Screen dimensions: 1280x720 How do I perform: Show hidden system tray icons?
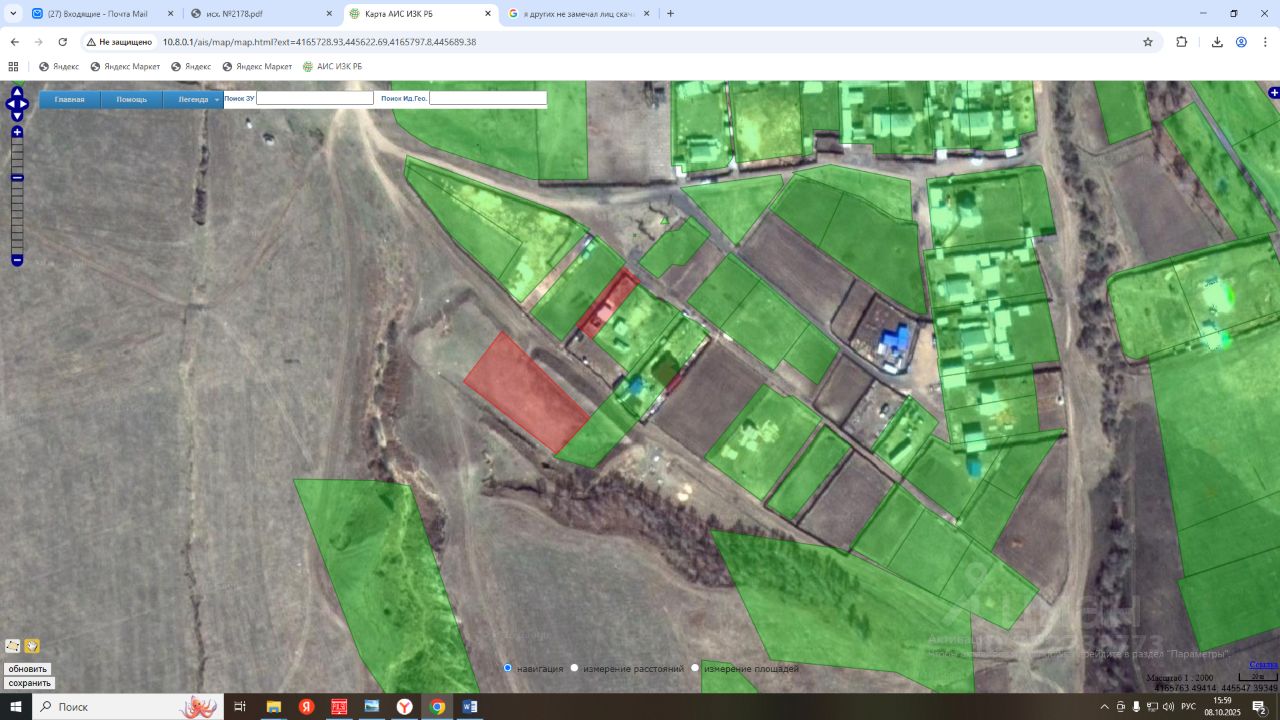click(1104, 707)
